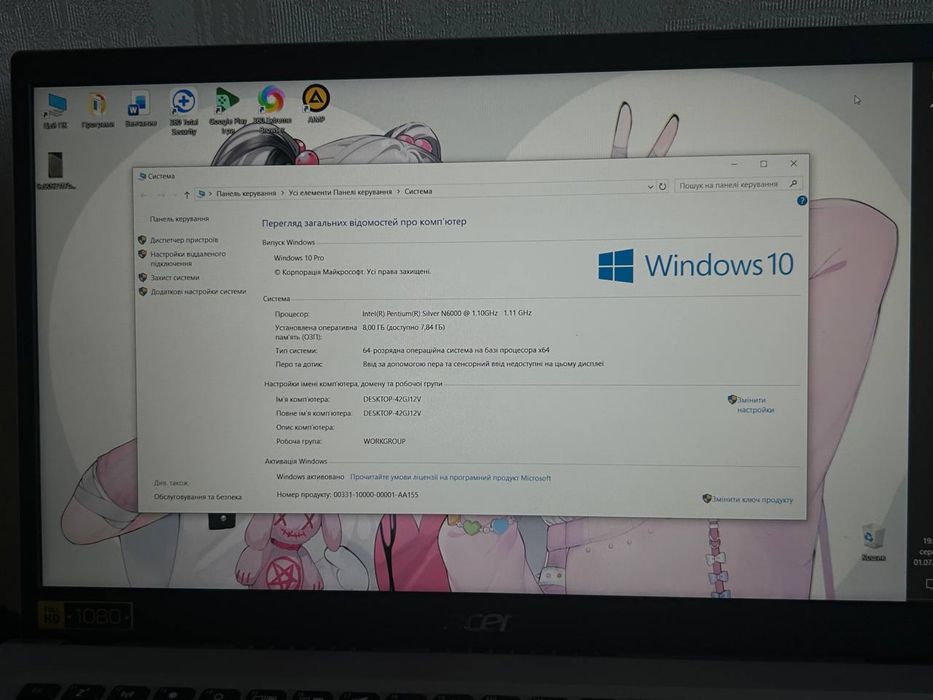Image resolution: width=933 pixels, height=700 pixels.
Task: Click 'WORKGROUP' value
Action: pyautogui.click(x=384, y=442)
